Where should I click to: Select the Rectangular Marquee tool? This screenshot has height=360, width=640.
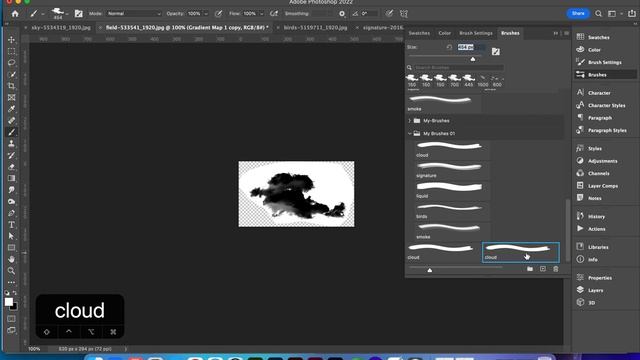tap(11, 51)
